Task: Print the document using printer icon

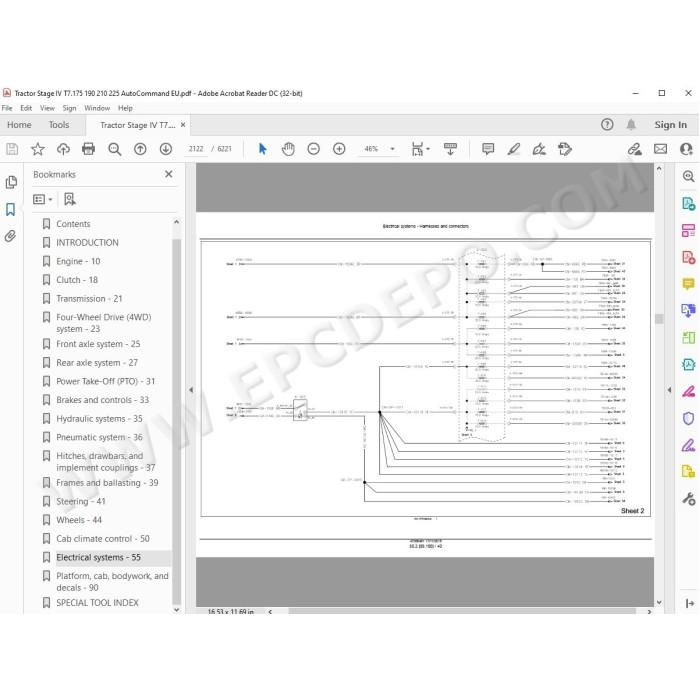Action: coord(88,149)
